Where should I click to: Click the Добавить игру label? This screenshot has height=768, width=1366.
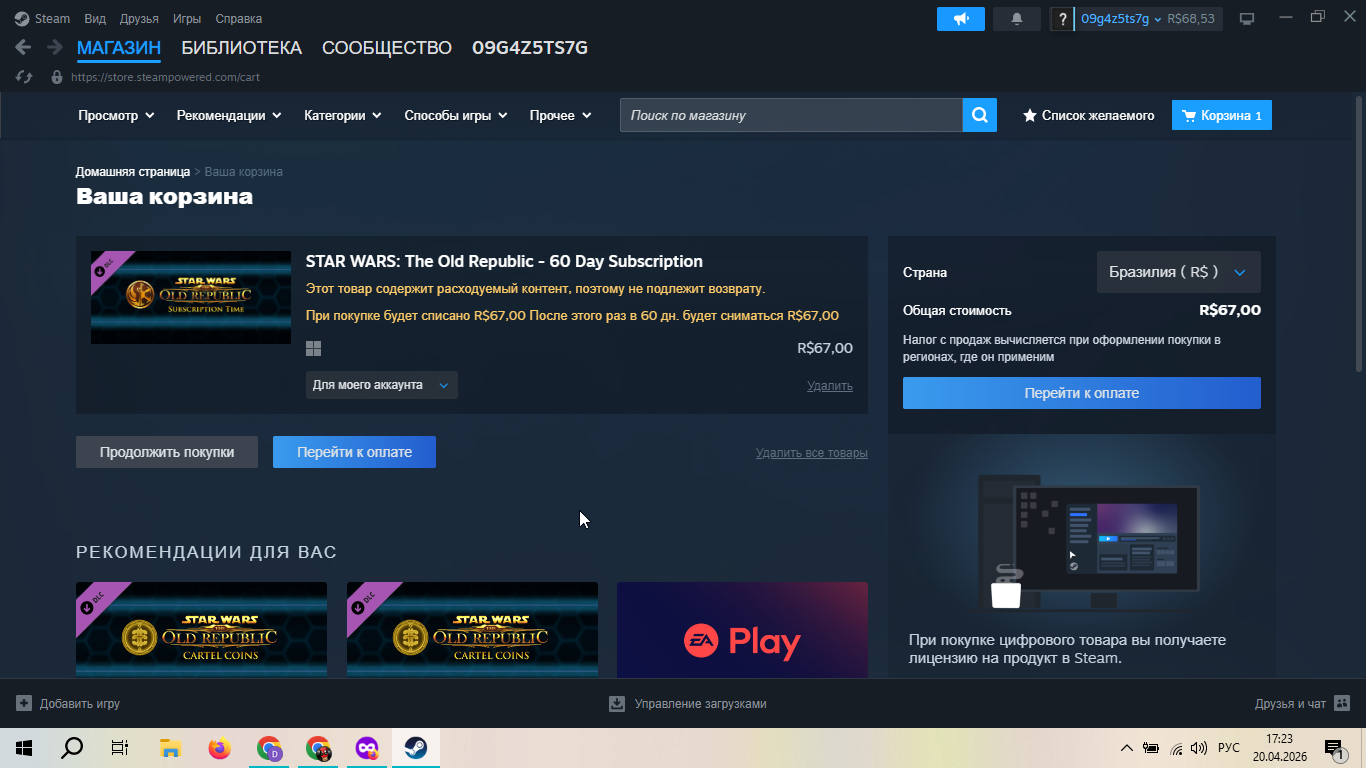coord(80,704)
